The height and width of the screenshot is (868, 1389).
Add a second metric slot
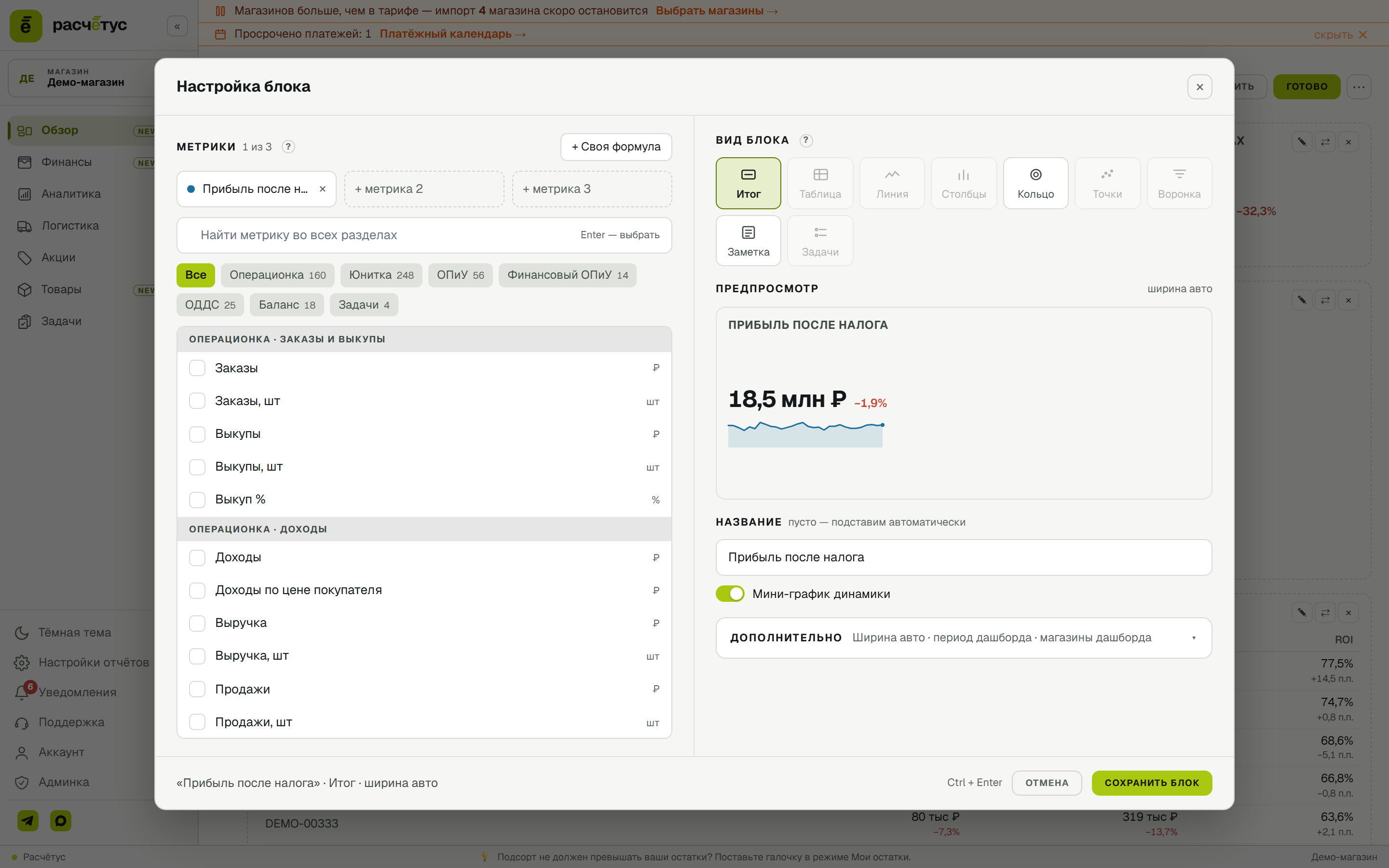click(424, 189)
